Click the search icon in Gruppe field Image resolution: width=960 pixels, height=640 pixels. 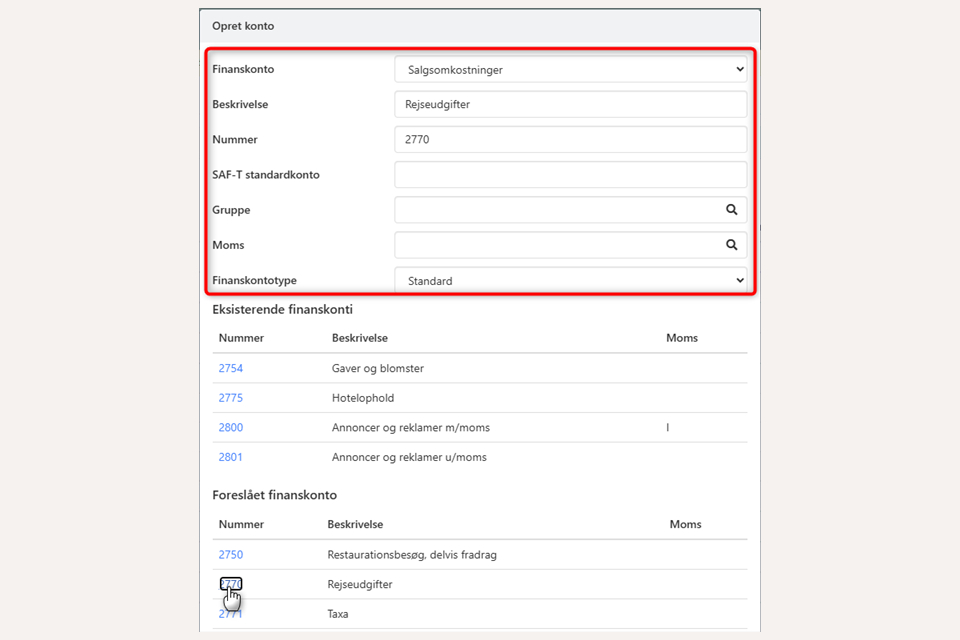[731, 210]
